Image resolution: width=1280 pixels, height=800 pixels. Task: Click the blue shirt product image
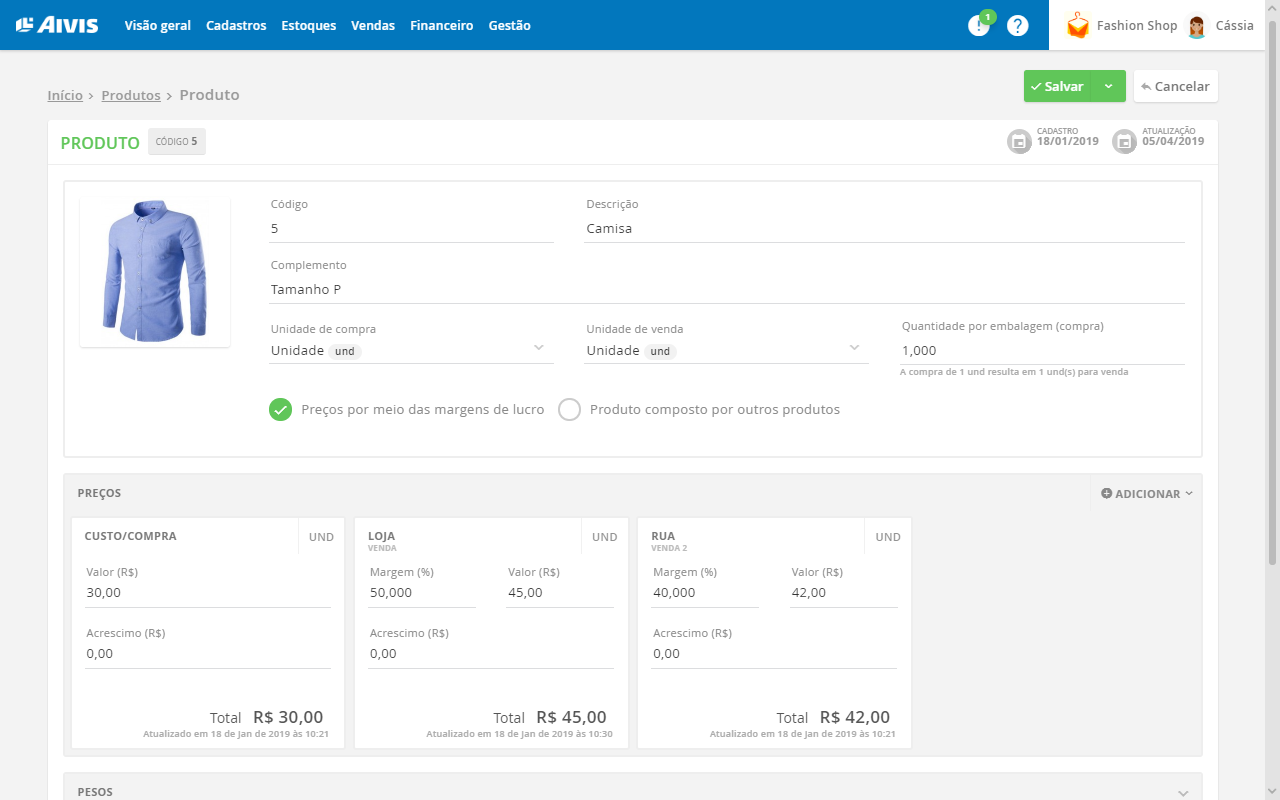point(155,272)
